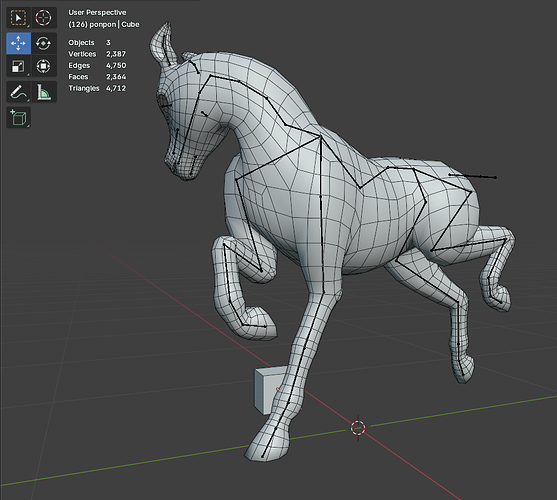Choose the 3D Cursor tool
This screenshot has height=500, width=557.
pyautogui.click(x=44, y=18)
